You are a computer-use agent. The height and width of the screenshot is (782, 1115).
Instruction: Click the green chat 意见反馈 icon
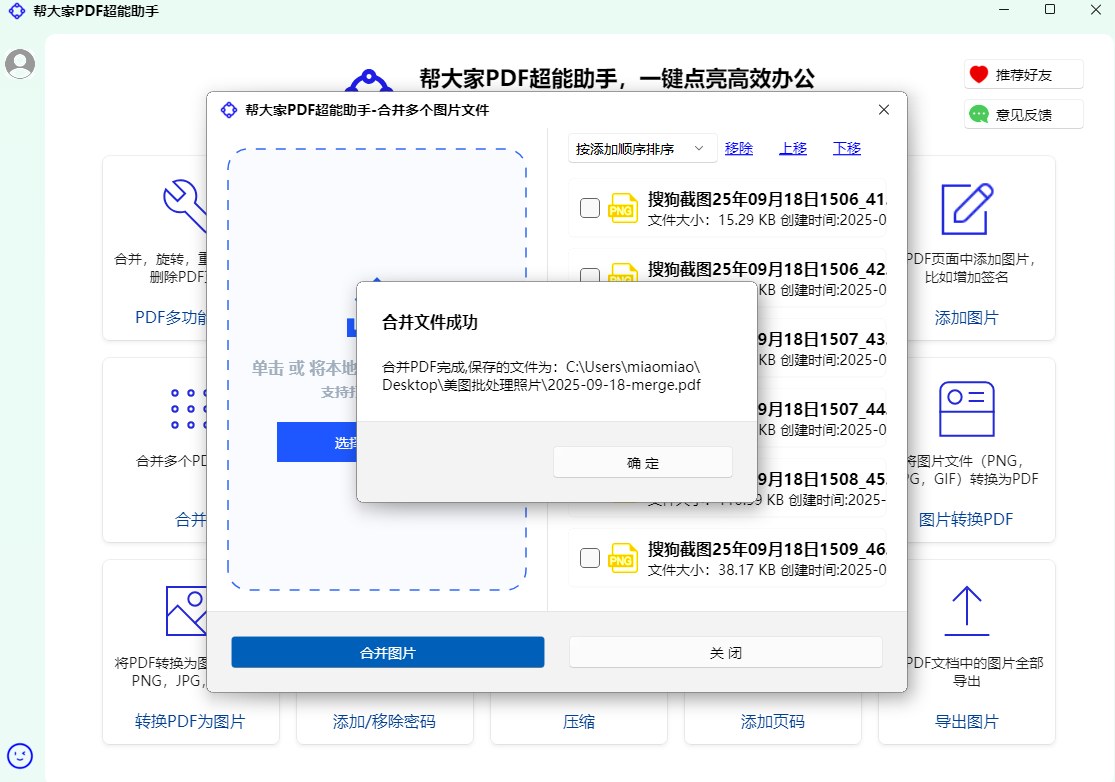[x=979, y=114]
